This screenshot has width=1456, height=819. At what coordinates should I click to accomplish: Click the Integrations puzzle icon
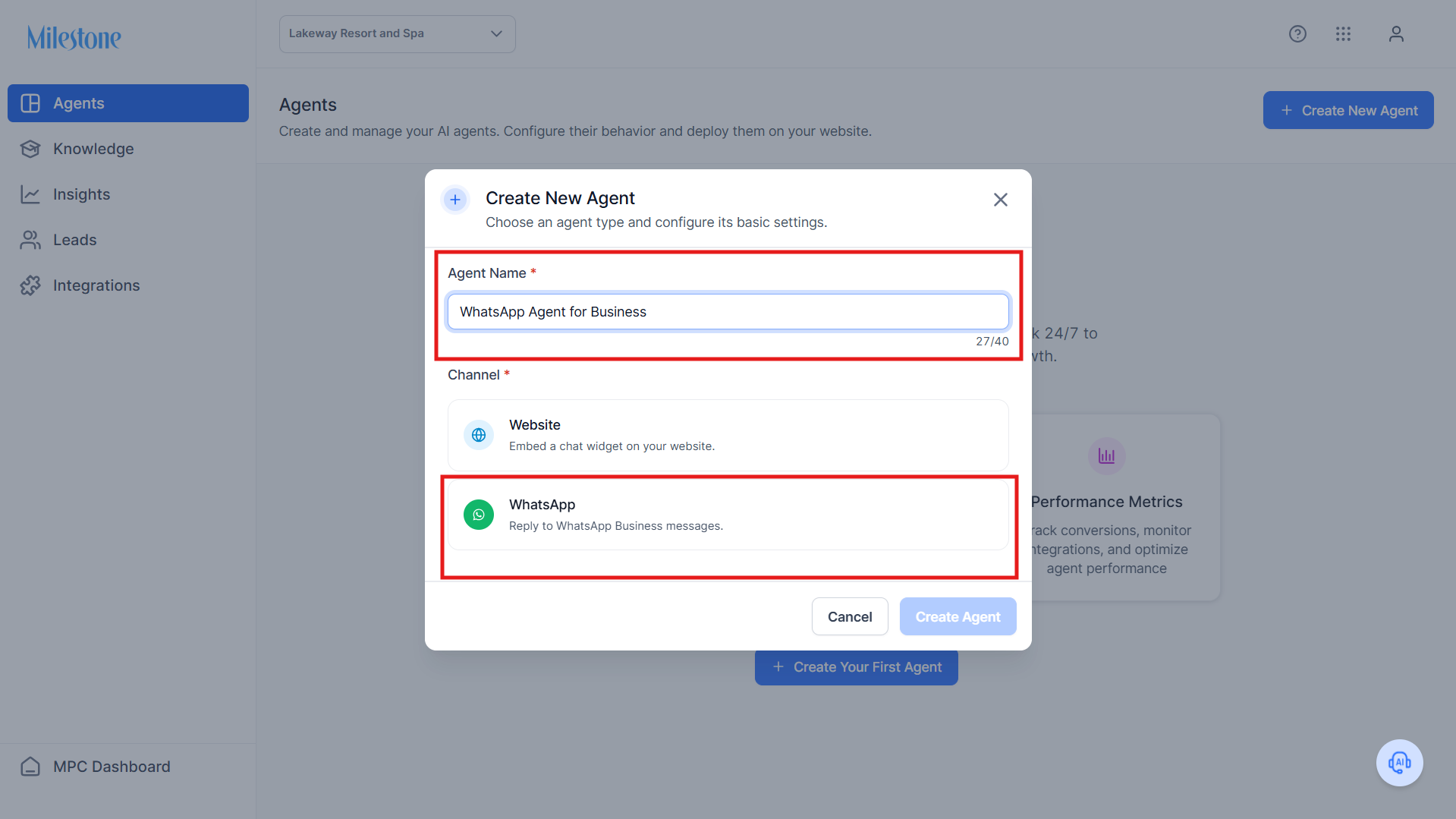tap(30, 285)
